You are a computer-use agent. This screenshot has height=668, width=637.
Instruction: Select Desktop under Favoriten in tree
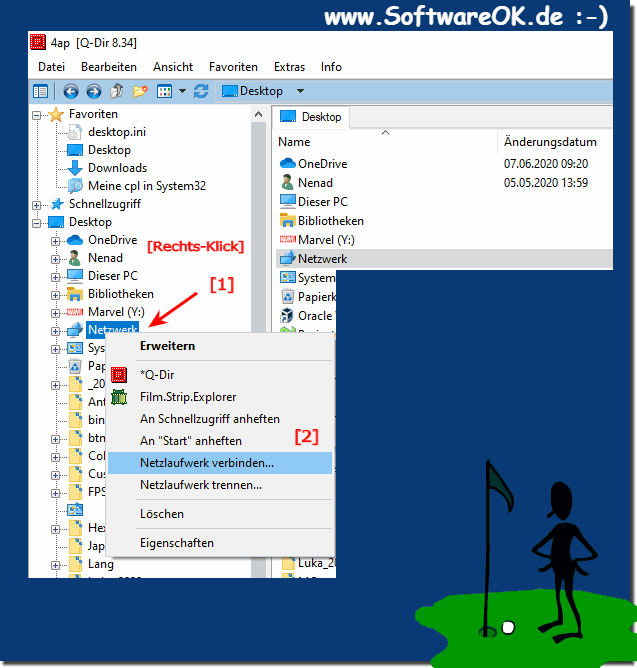click(109, 150)
